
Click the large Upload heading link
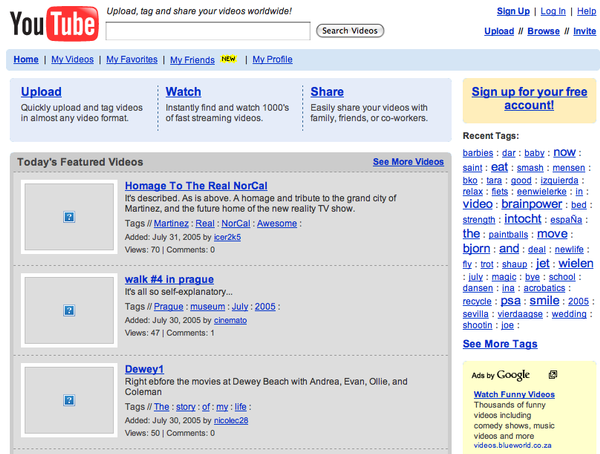[x=41, y=91]
